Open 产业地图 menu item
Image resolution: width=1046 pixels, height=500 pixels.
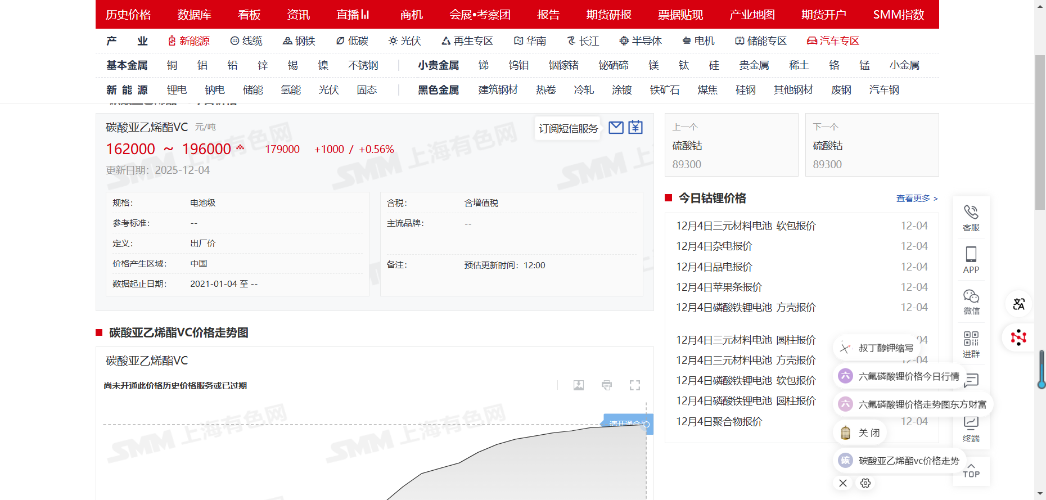(x=752, y=15)
